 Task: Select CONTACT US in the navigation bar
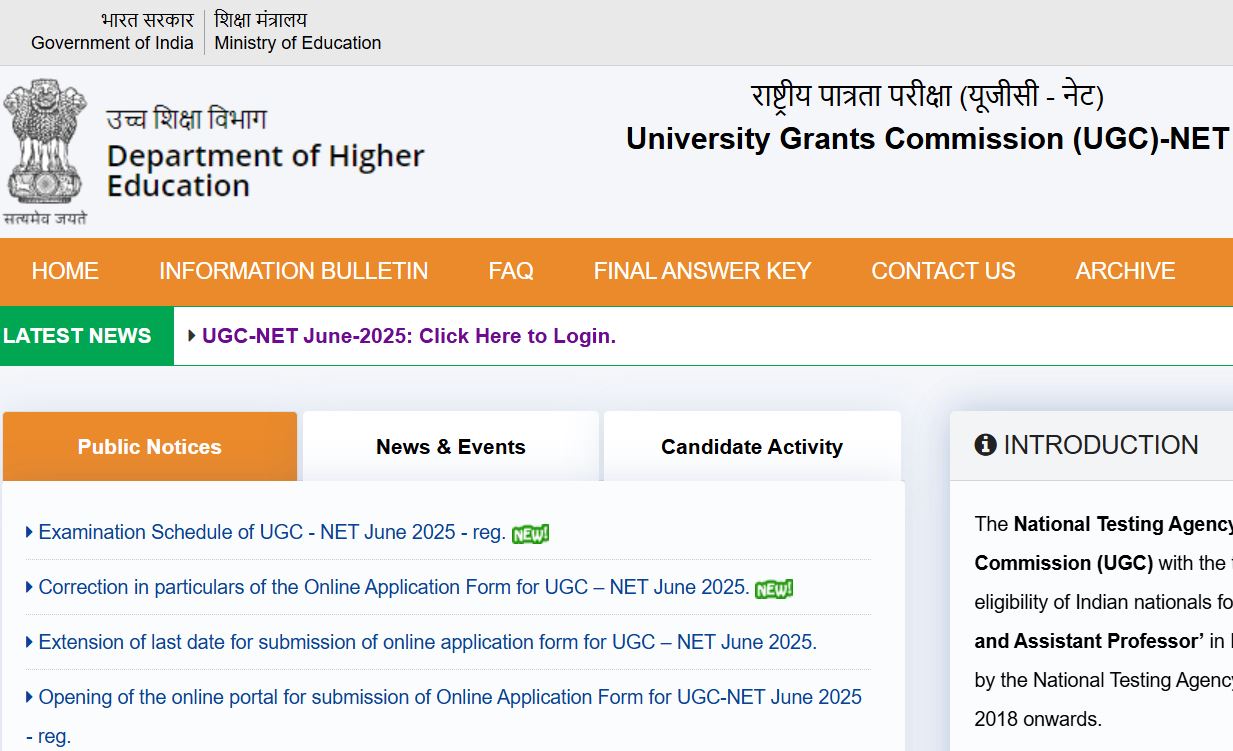coord(943,271)
